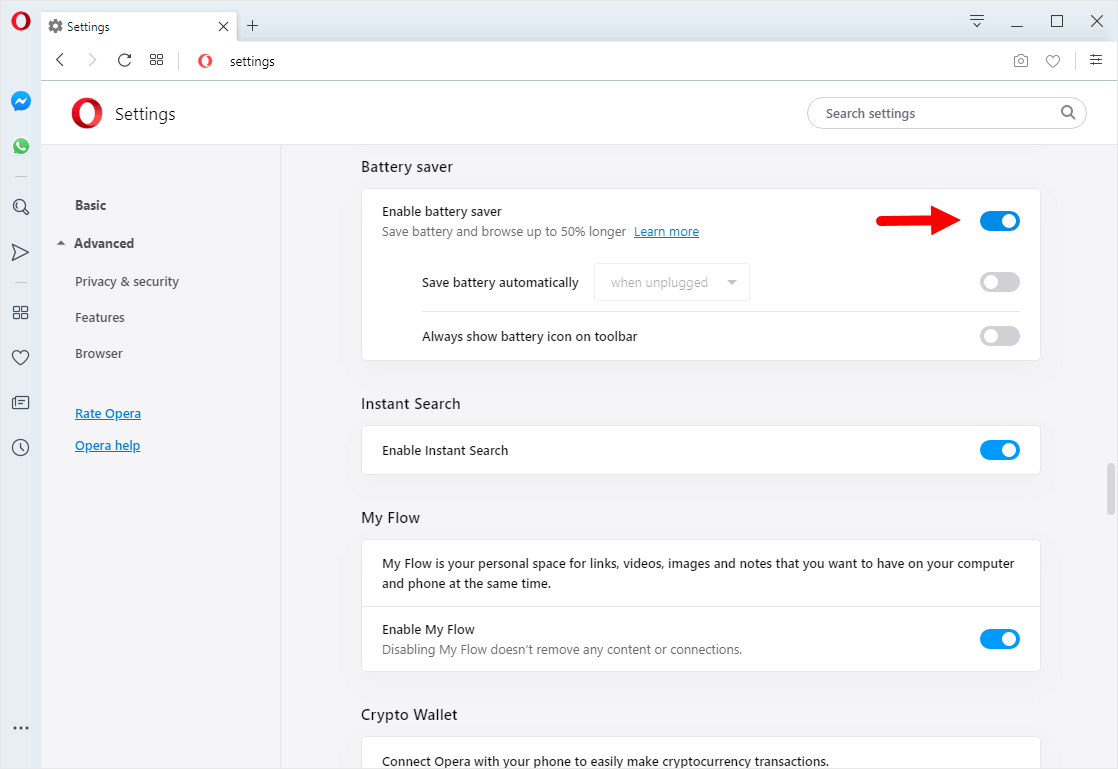This screenshot has height=769, width=1118.
Task: Open battery saver Learn more link
Action: tap(666, 232)
